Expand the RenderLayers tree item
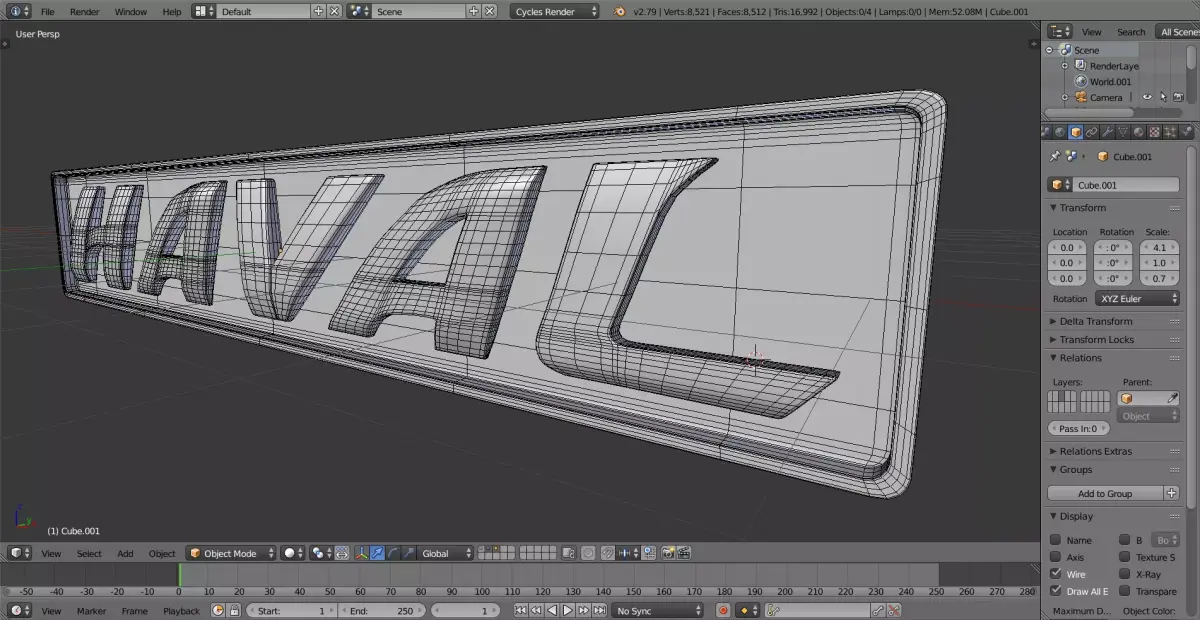This screenshot has height=620, width=1200. 1065,66
